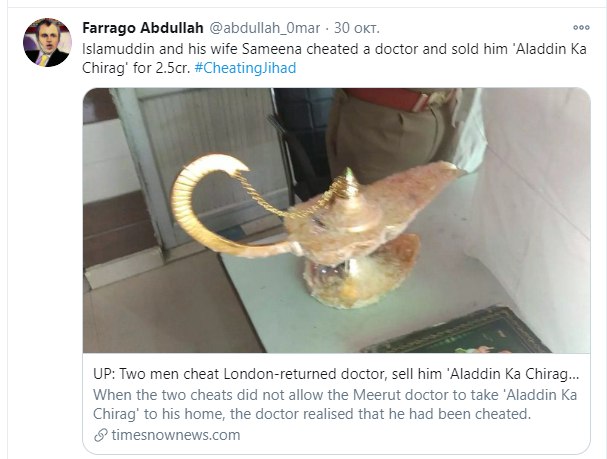607x459 pixels.
Task: Open the timesnownews.com domain link
Action: pyautogui.click(x=176, y=435)
